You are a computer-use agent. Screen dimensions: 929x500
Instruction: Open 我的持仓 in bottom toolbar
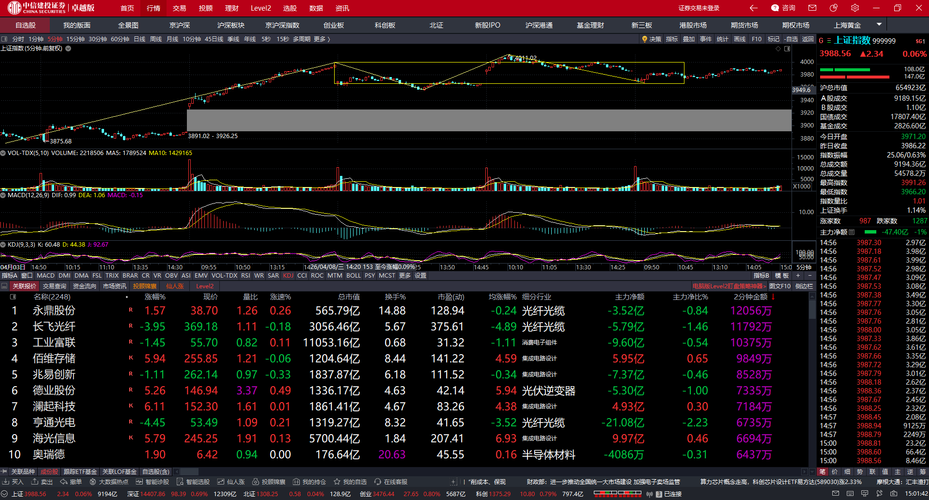pos(309,482)
